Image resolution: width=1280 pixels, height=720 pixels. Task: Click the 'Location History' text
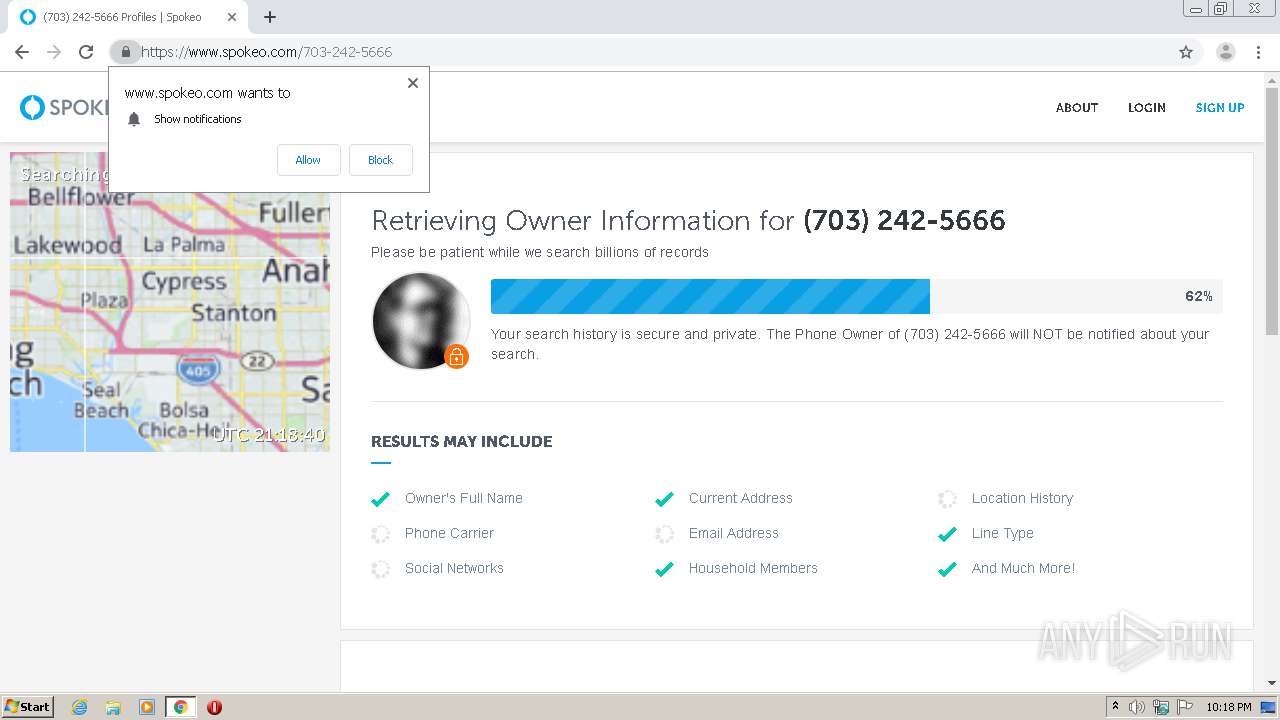[1022, 498]
